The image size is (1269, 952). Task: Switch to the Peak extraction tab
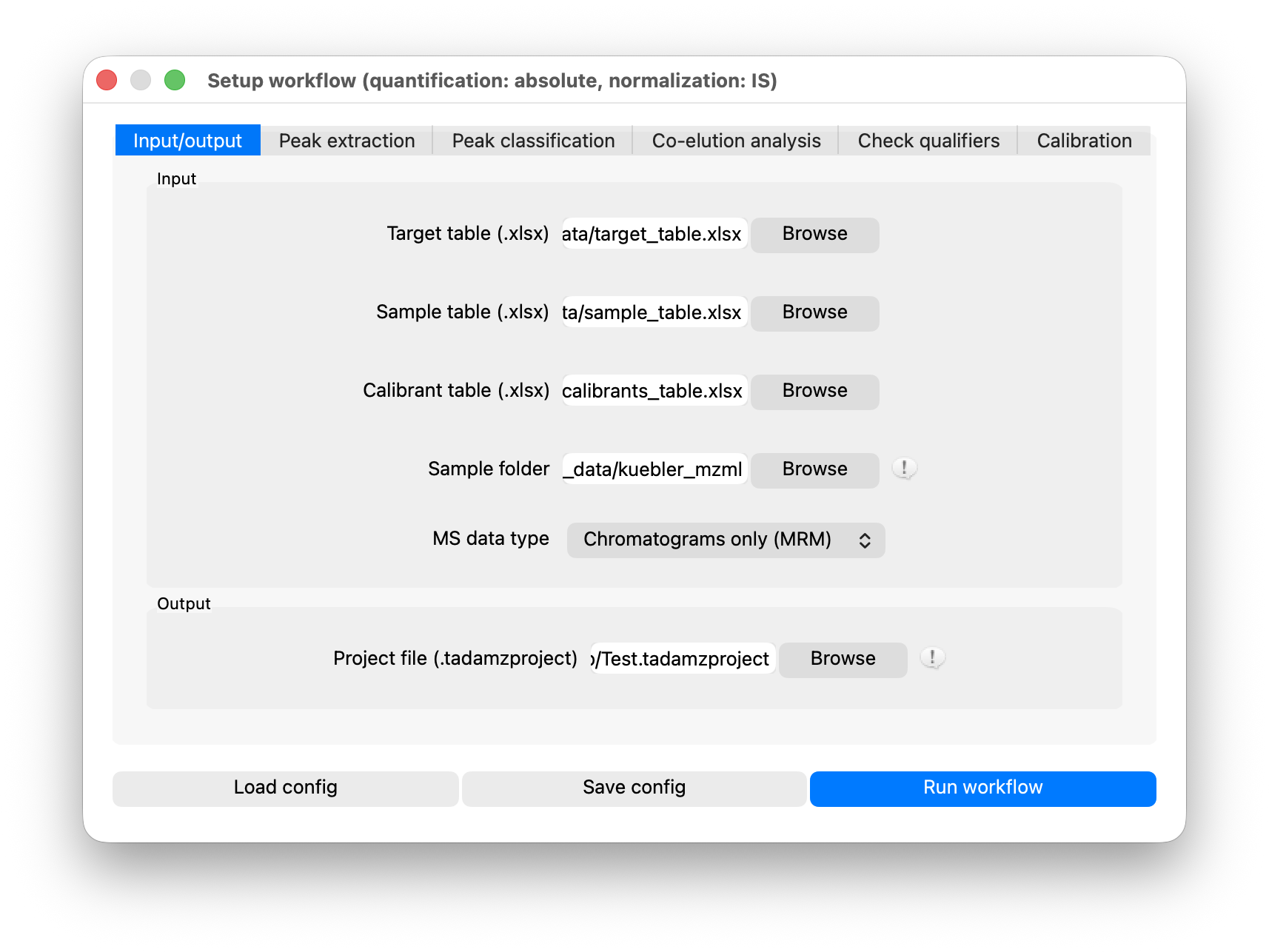[x=346, y=141]
